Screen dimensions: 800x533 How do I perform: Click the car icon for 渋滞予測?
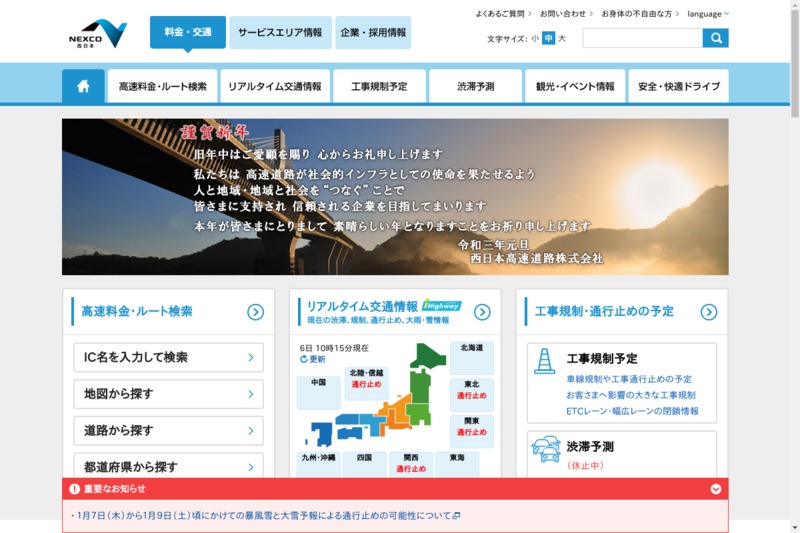click(x=546, y=448)
